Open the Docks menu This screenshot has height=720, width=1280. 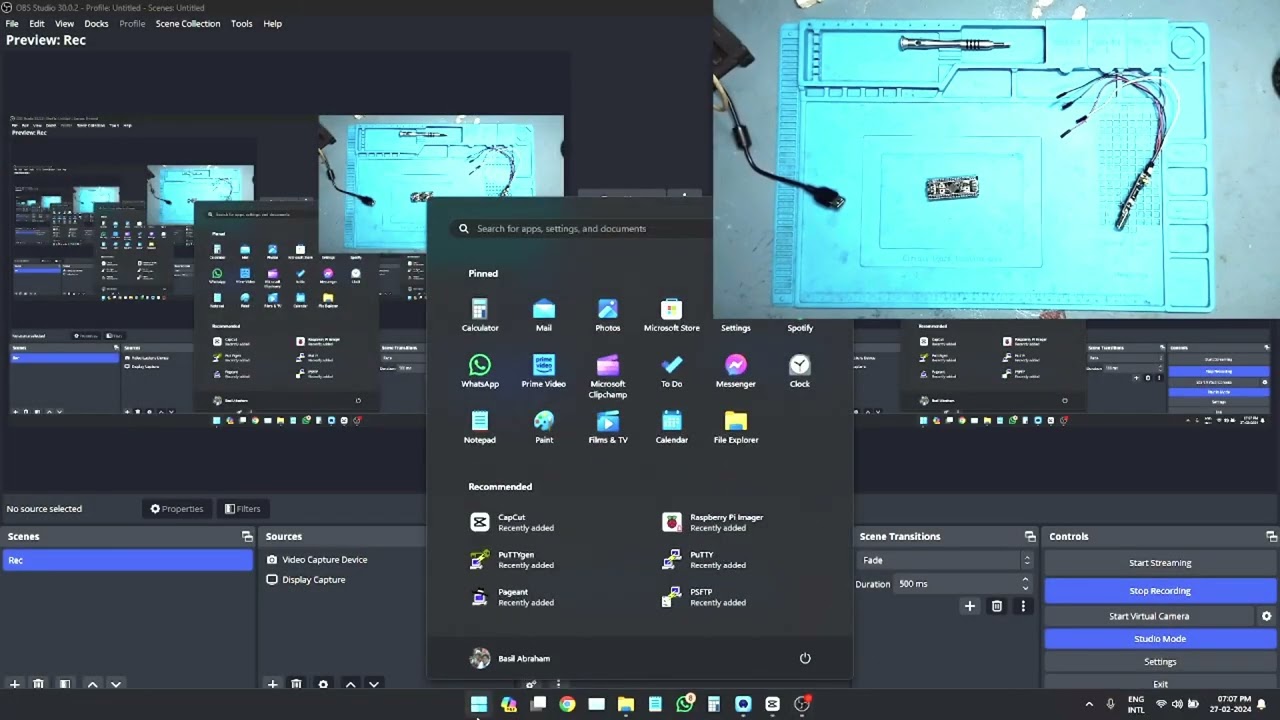(x=96, y=23)
